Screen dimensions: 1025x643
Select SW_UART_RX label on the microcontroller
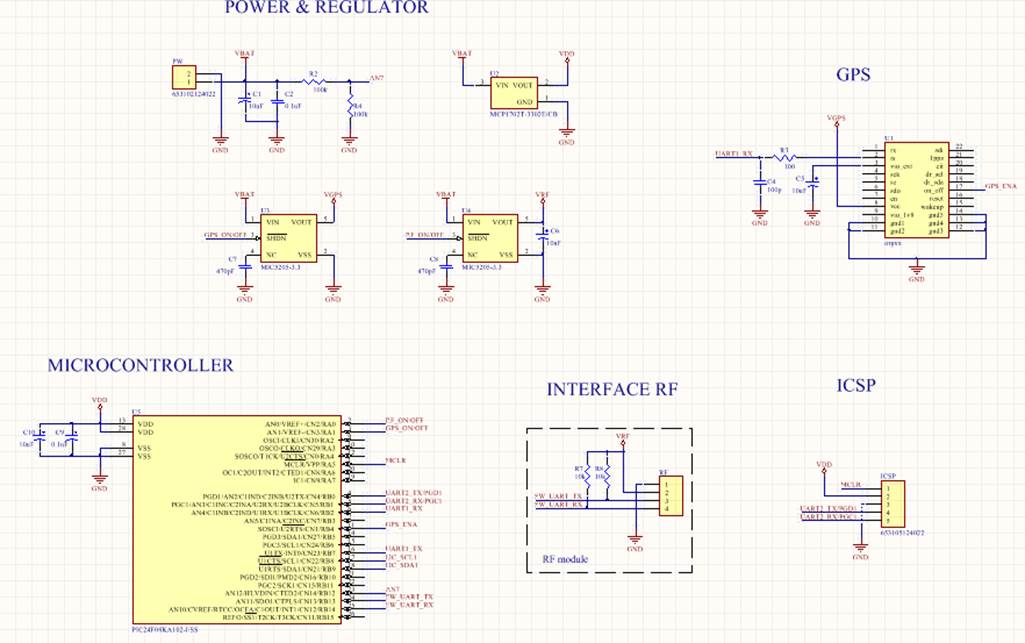(409, 605)
